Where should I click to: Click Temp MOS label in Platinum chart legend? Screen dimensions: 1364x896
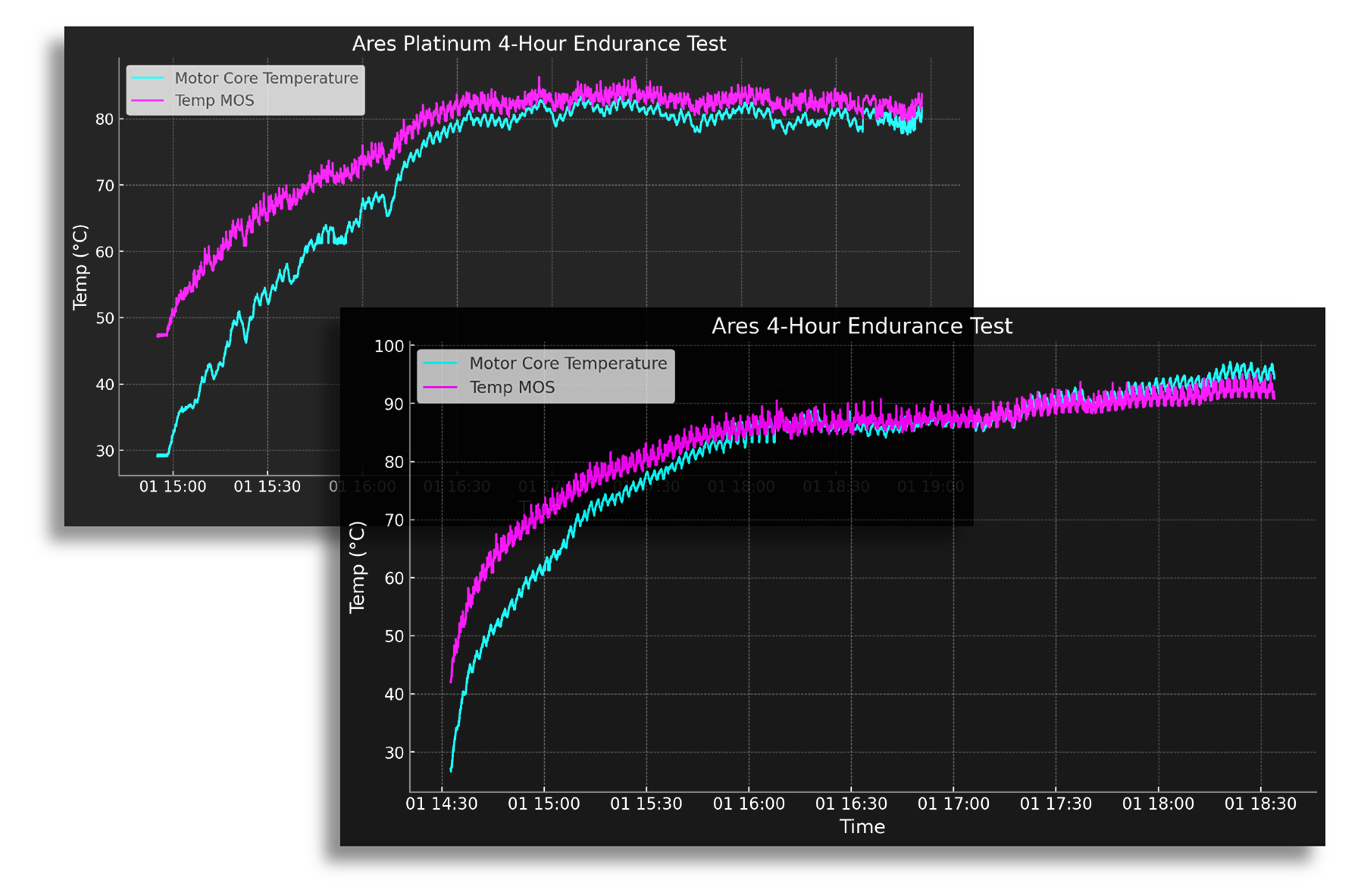point(214,101)
